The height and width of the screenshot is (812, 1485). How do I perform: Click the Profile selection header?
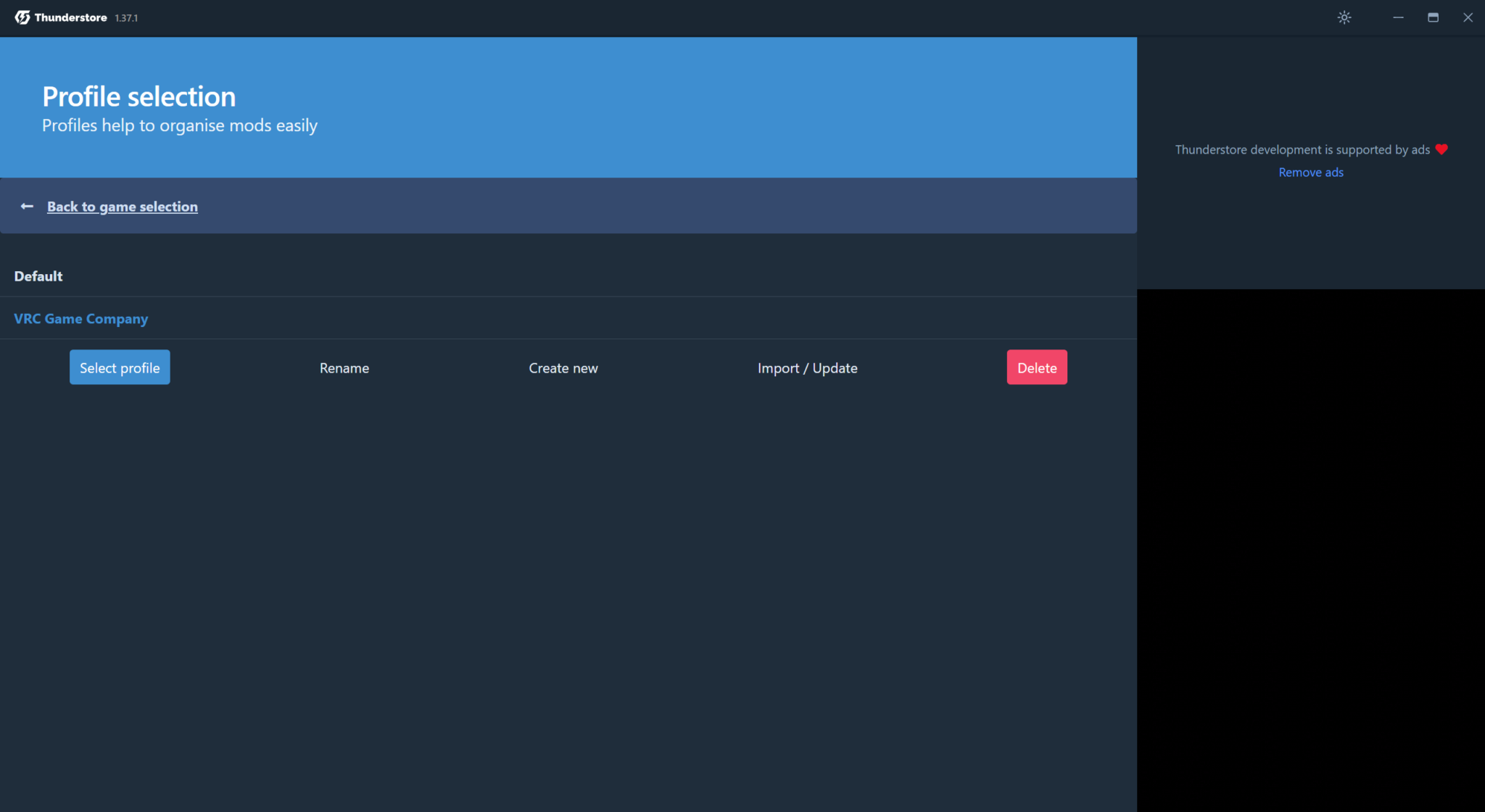[x=138, y=95]
